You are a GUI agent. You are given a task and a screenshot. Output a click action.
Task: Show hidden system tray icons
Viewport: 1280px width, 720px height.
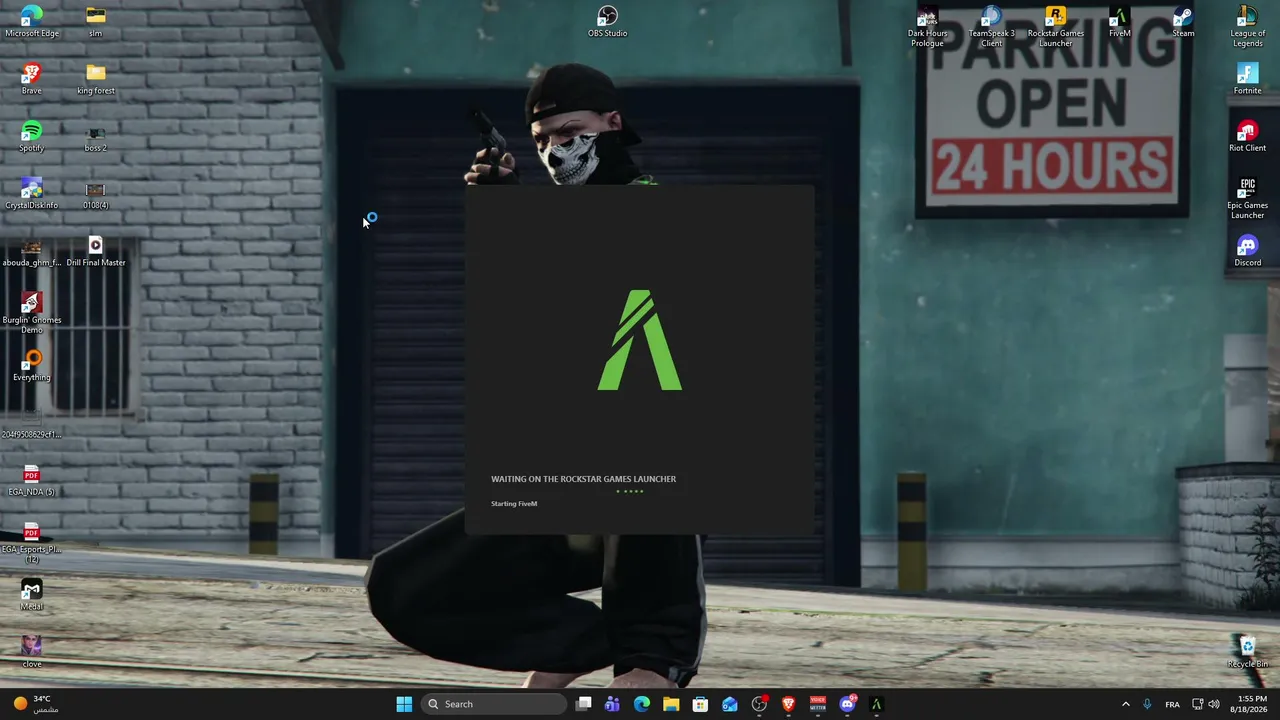point(1125,704)
